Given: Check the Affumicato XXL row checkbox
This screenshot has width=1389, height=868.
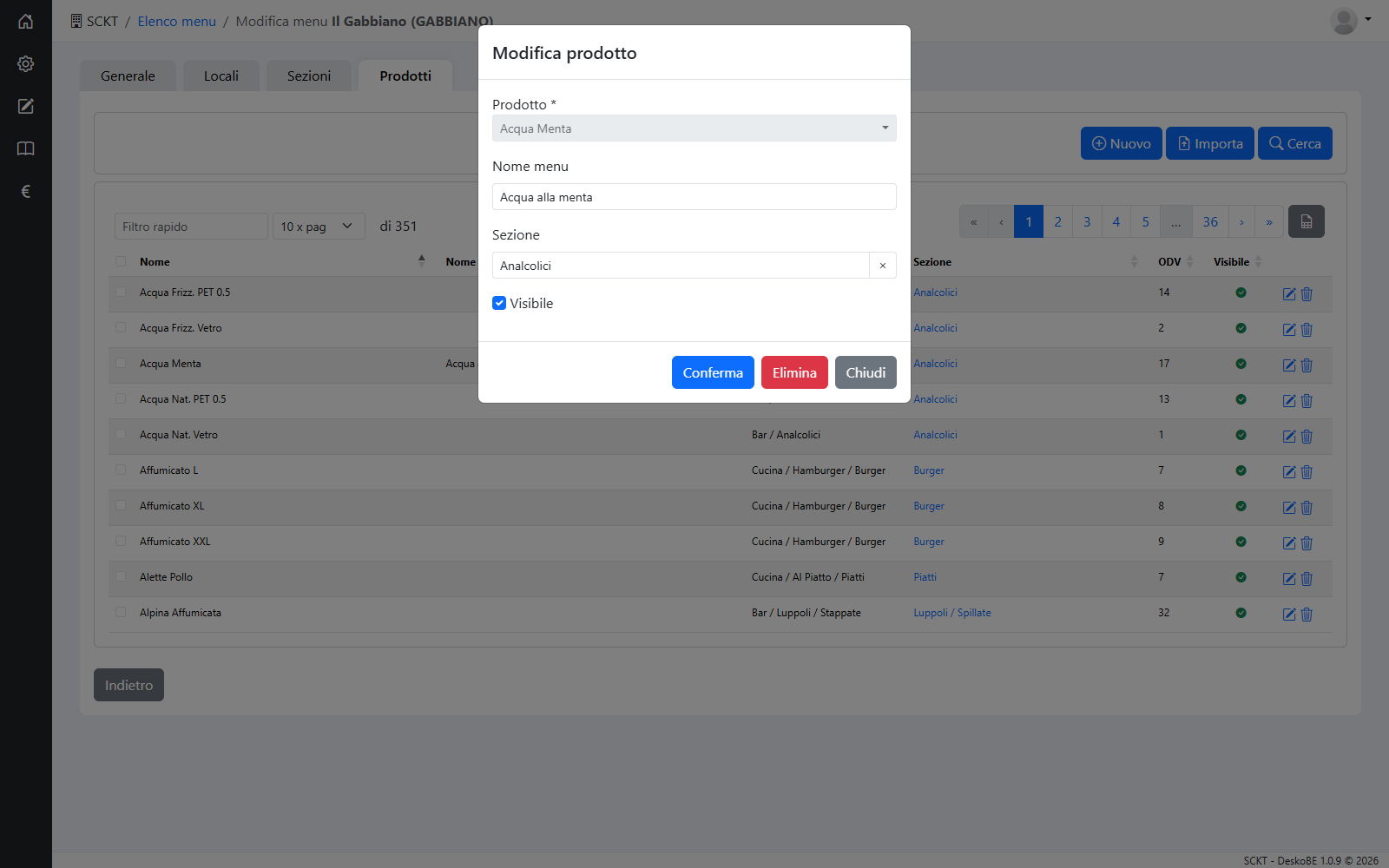Looking at the screenshot, I should click(x=121, y=542).
